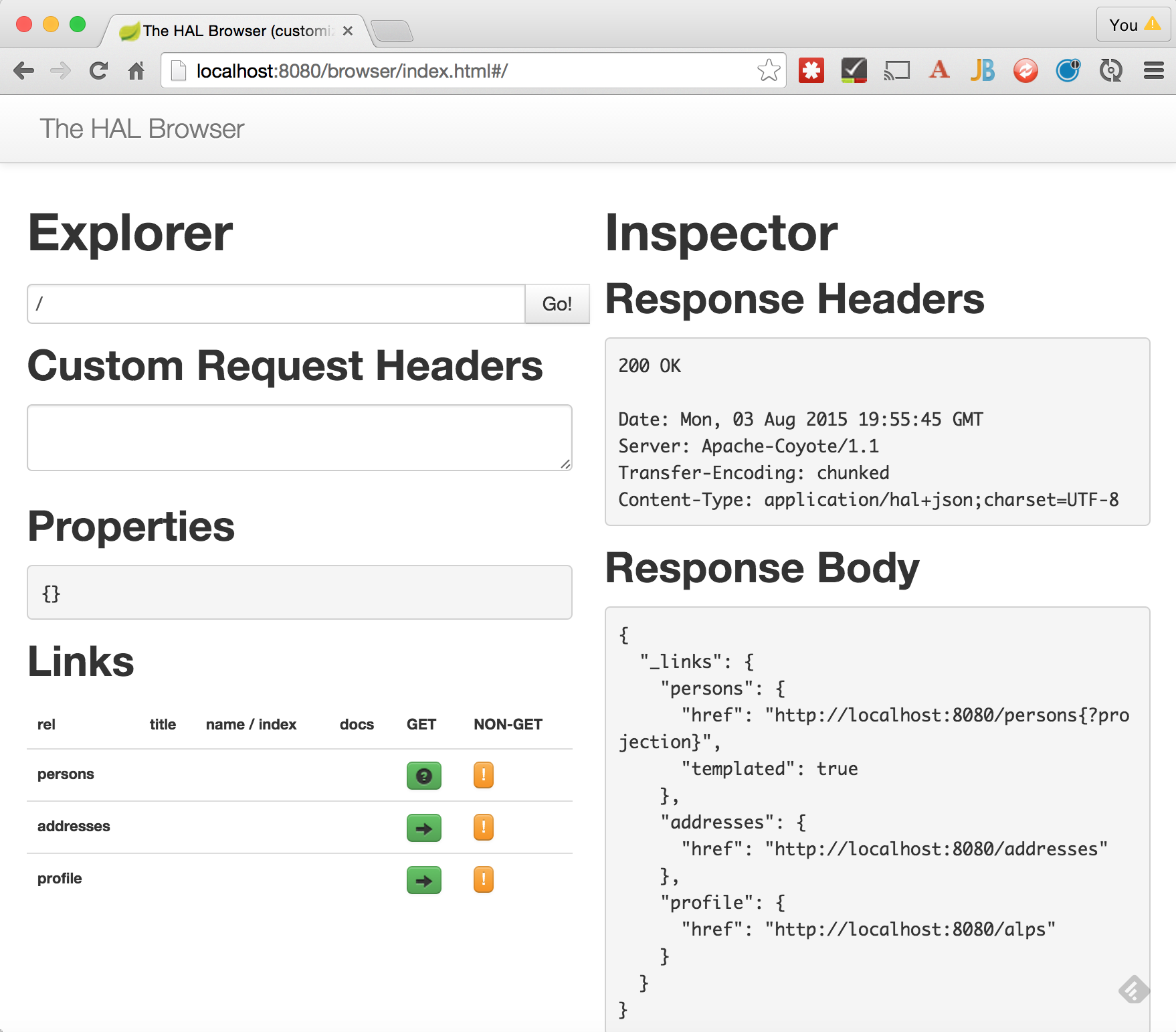The width and height of the screenshot is (1176, 1032).
Task: Click inside the Custom Request Headers textarea
Action: point(299,438)
